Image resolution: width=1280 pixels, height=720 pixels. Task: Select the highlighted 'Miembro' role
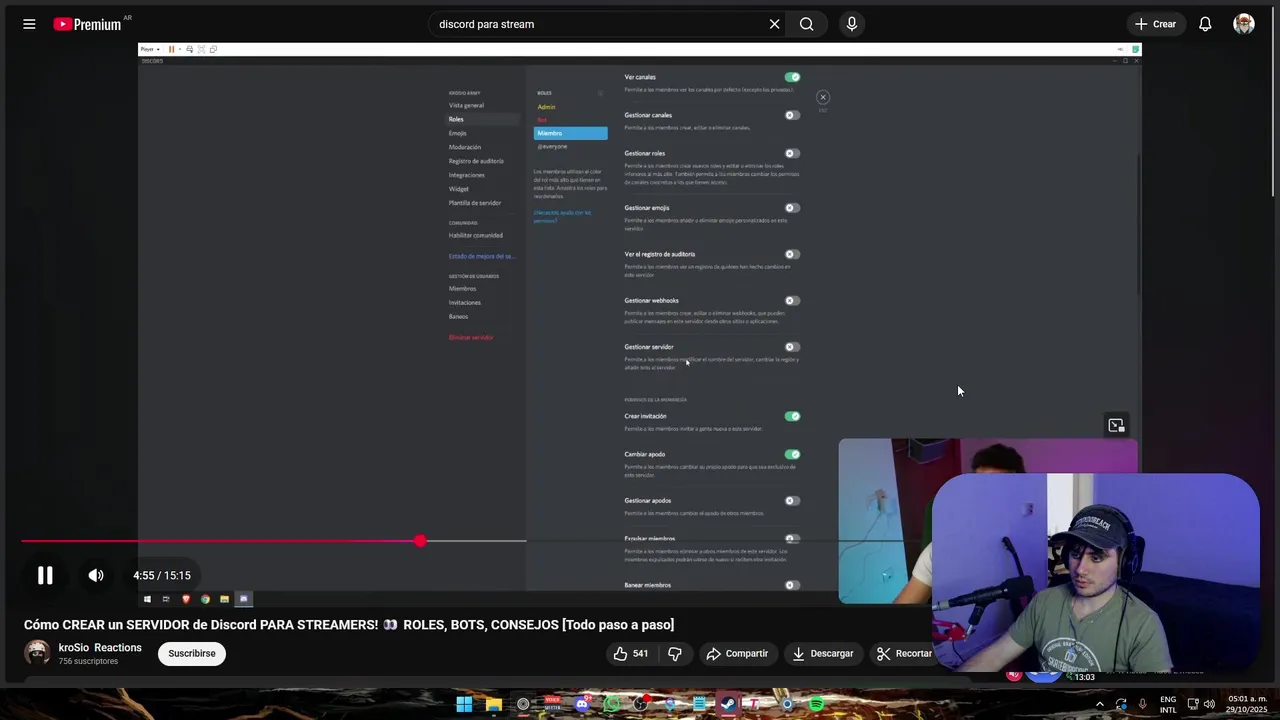click(570, 133)
